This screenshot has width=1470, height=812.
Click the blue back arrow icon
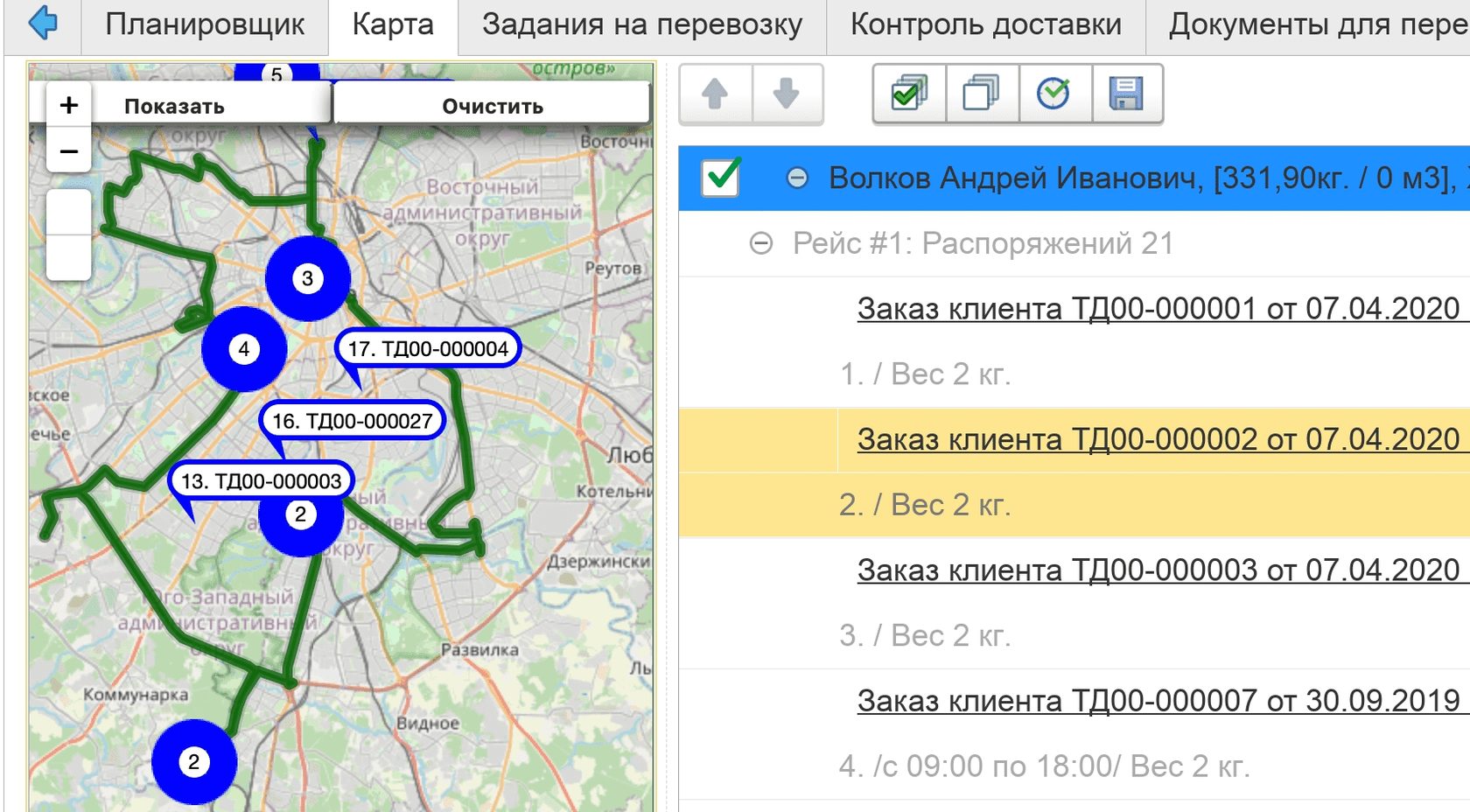click(x=42, y=24)
